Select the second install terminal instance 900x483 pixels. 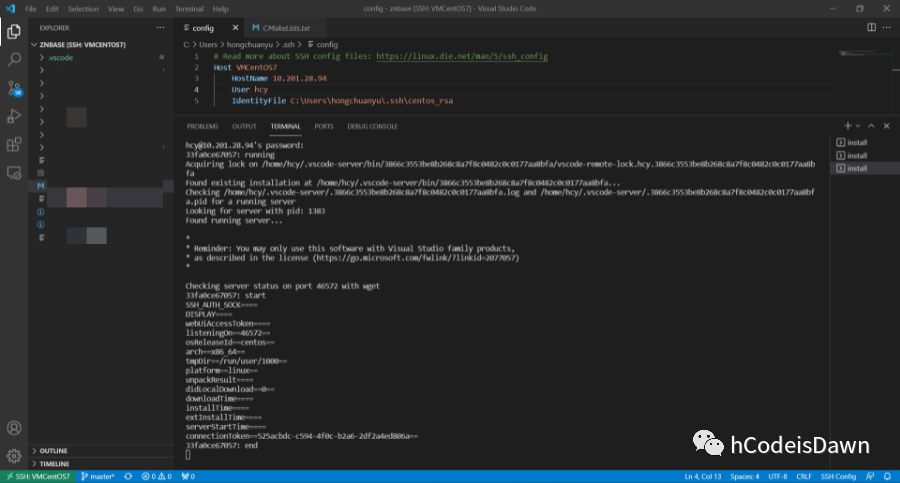click(865, 156)
